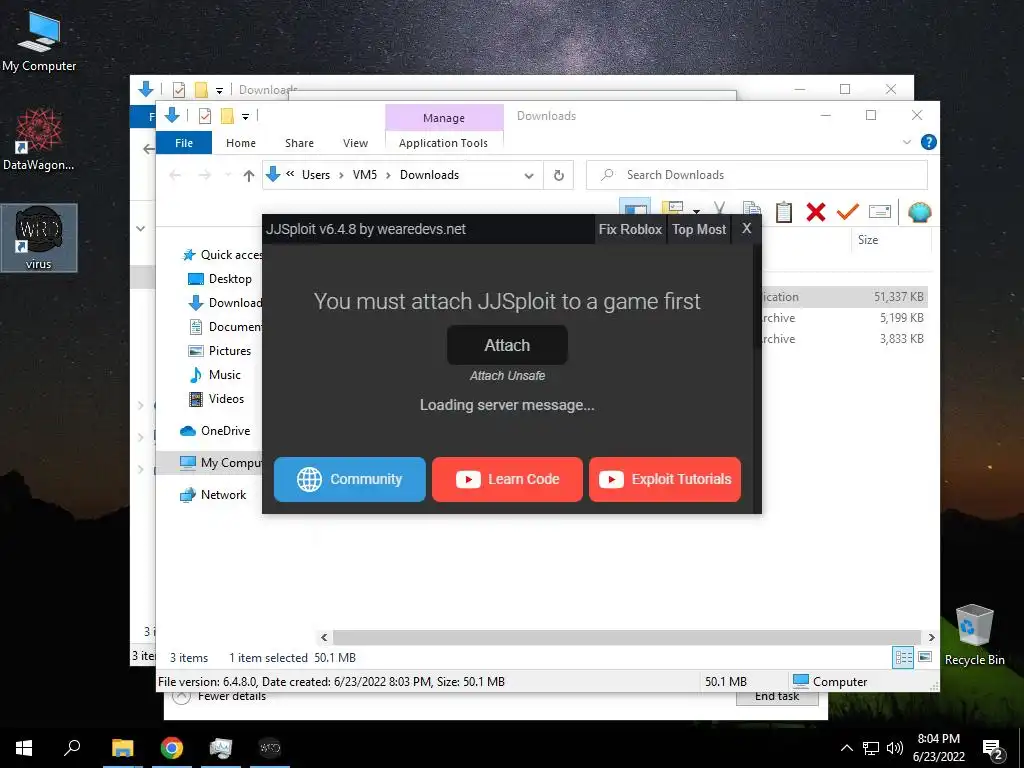Screen dimensions: 1024x768
Task: Switch to Large icons view in status bar
Action: [925, 657]
